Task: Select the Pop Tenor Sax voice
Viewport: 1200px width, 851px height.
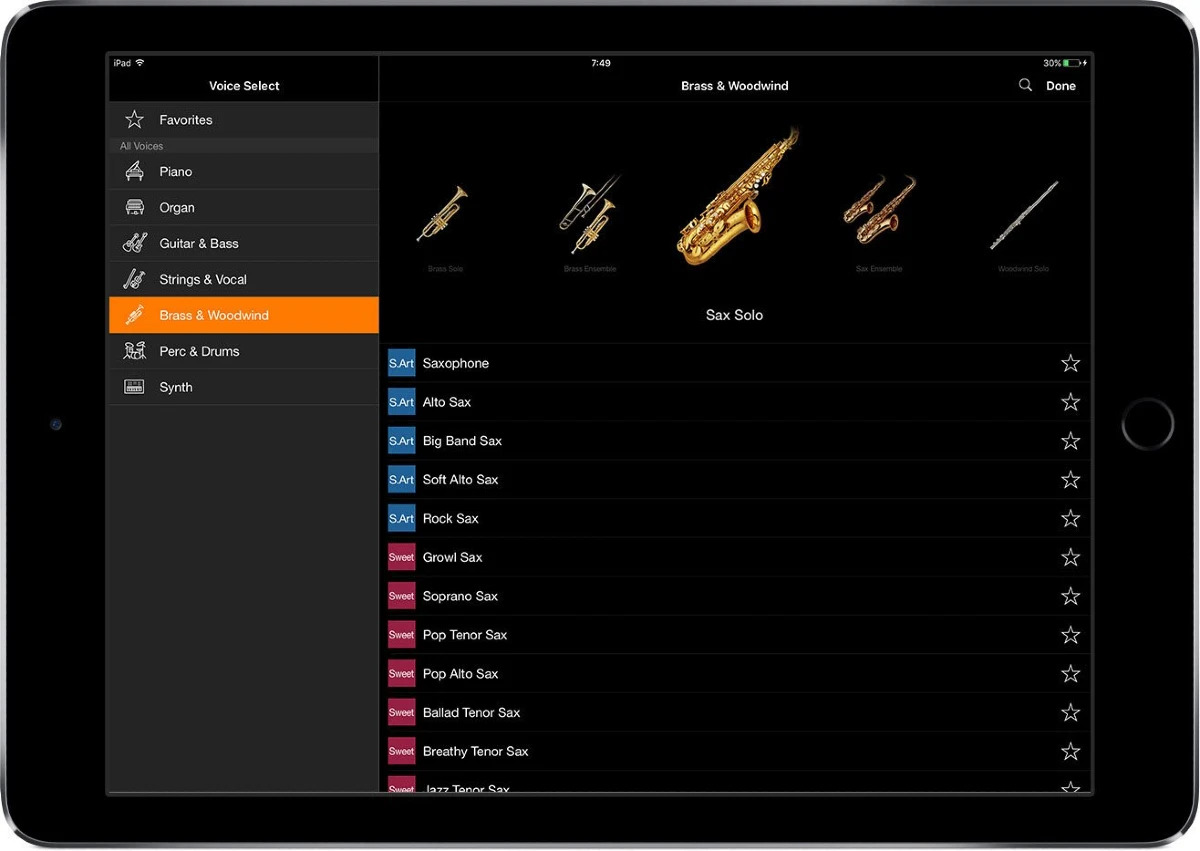Action: coord(465,635)
